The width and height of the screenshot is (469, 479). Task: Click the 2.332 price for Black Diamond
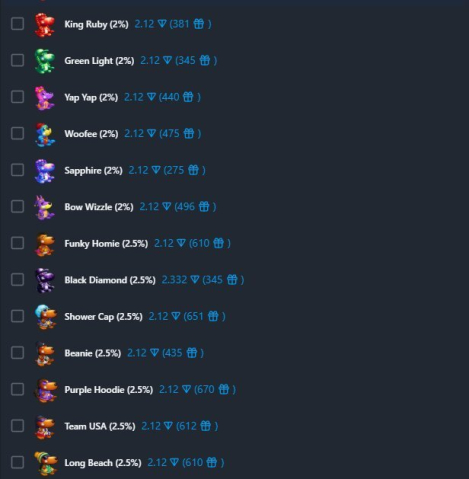(174, 280)
